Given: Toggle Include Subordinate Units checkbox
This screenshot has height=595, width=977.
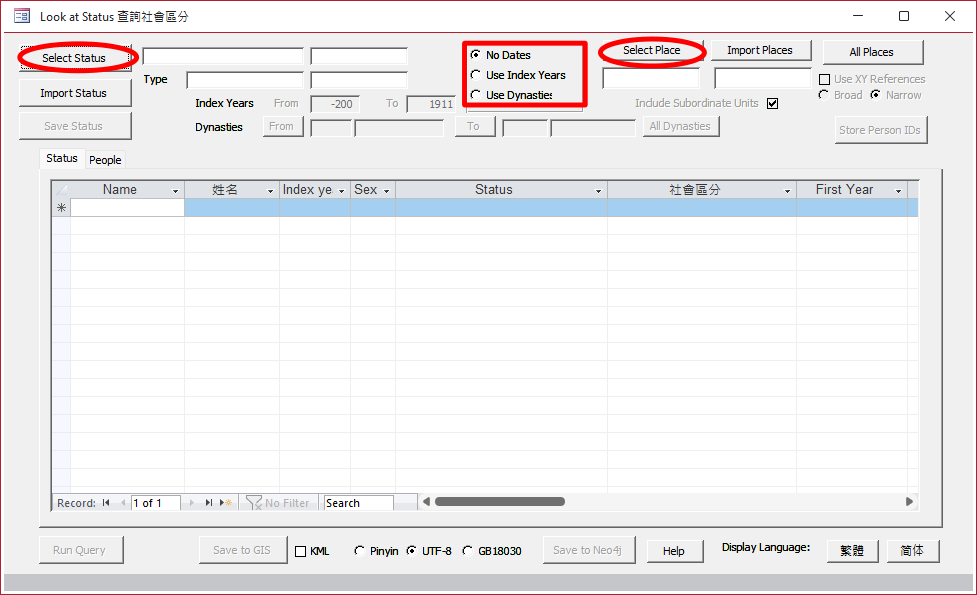Looking at the screenshot, I should coord(772,103).
